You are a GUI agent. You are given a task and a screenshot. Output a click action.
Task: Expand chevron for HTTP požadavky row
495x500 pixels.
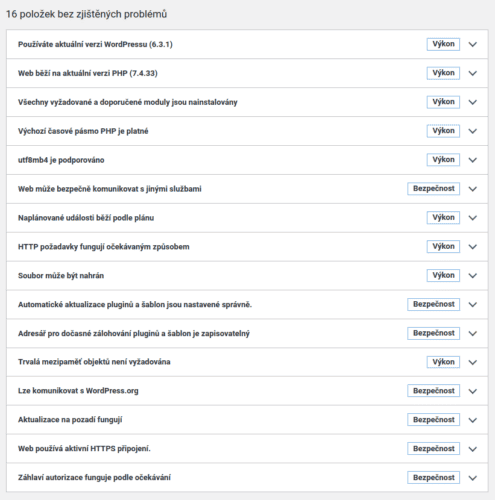coord(473,247)
